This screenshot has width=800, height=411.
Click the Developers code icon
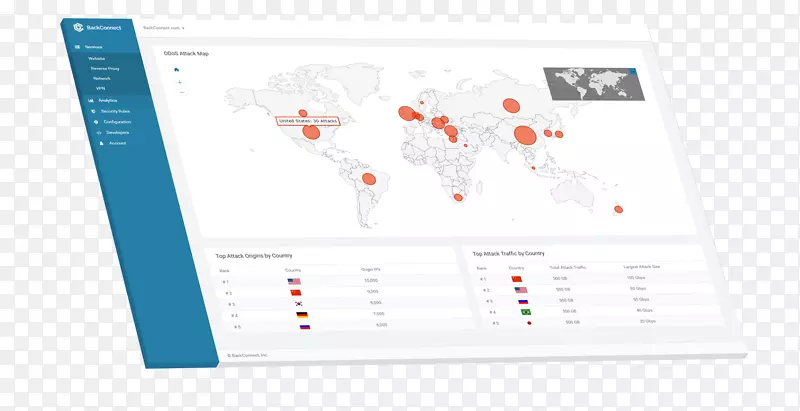point(97,132)
